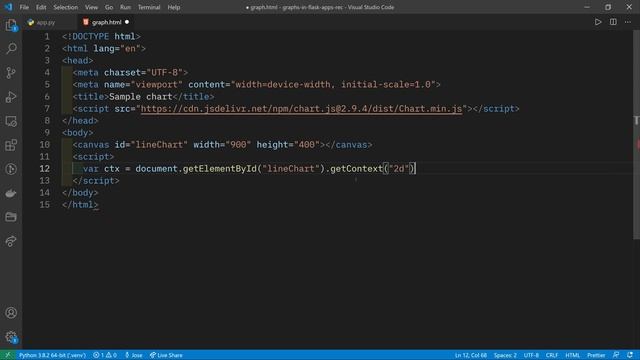Click line number 12 in gutter
This screenshot has width=640, height=360.
44,169
